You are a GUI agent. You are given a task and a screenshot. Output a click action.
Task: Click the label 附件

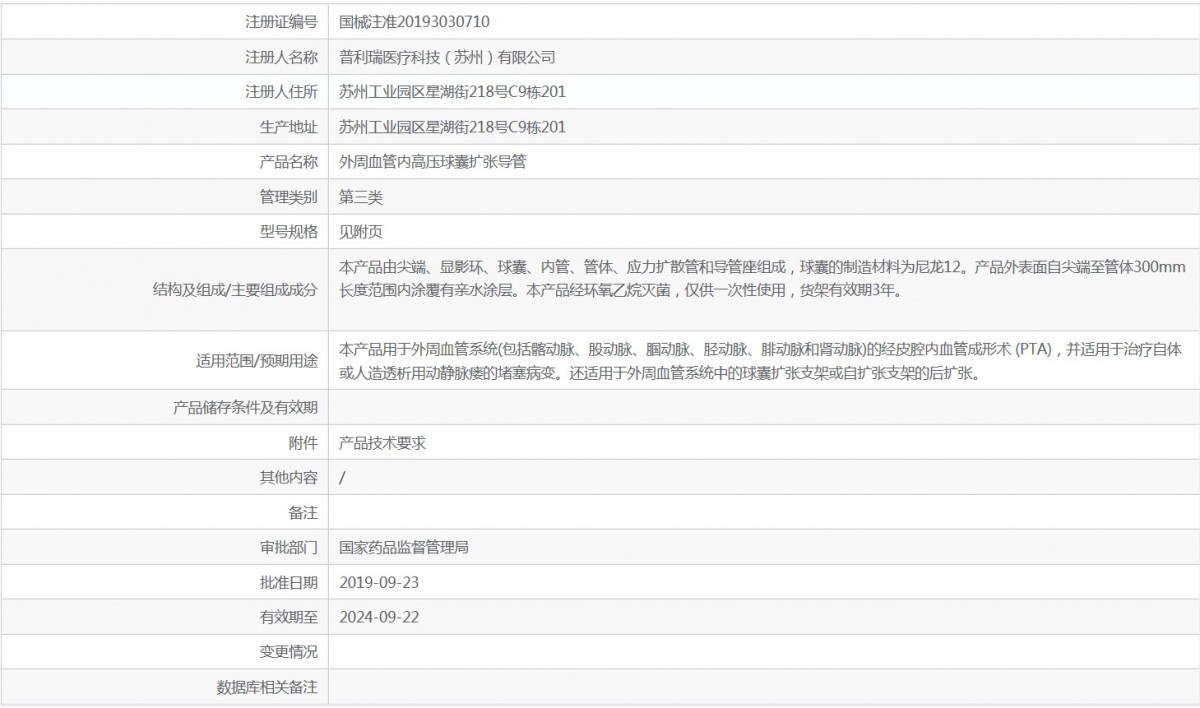coord(303,442)
